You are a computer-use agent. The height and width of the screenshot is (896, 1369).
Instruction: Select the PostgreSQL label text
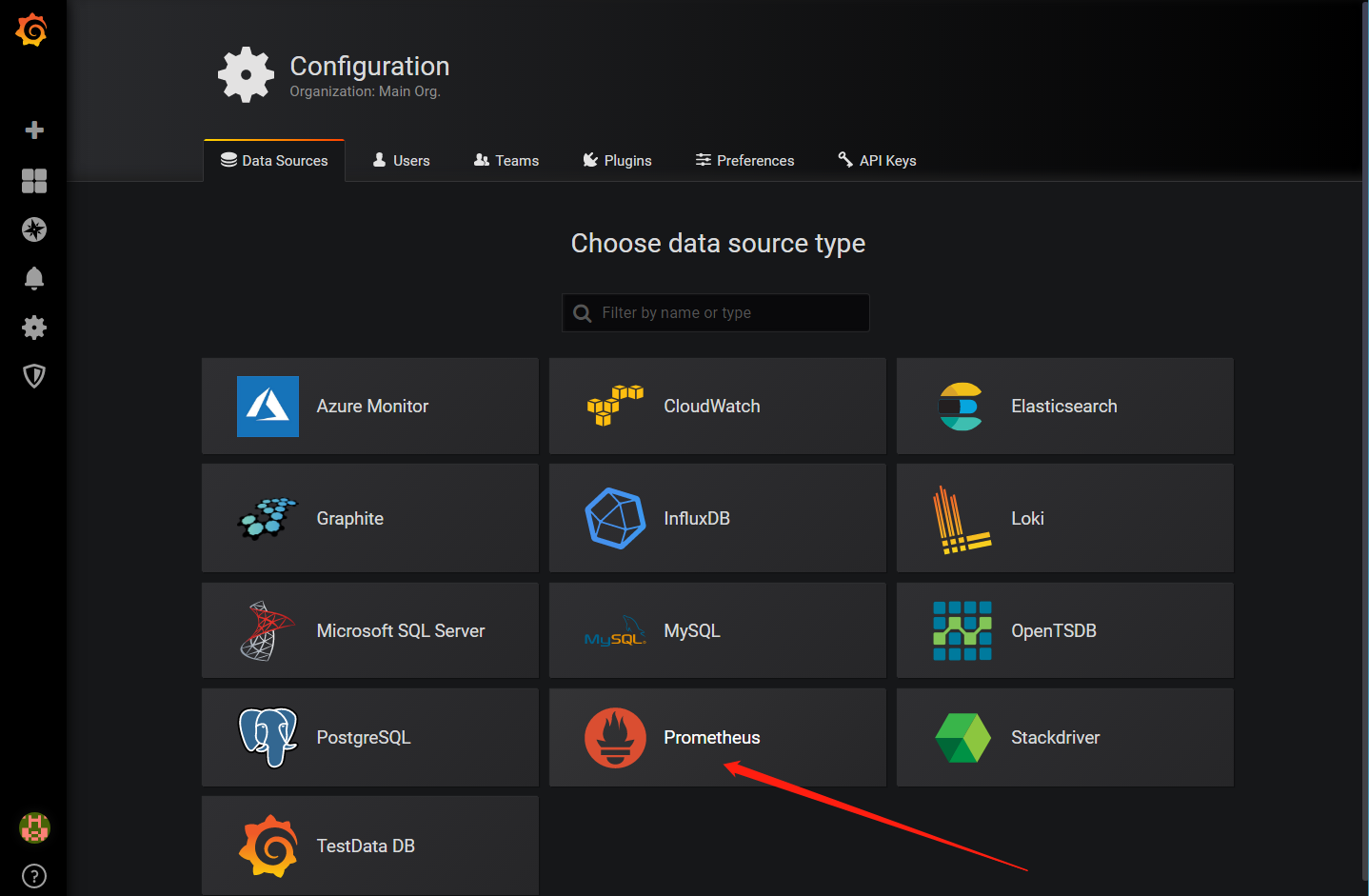[364, 738]
